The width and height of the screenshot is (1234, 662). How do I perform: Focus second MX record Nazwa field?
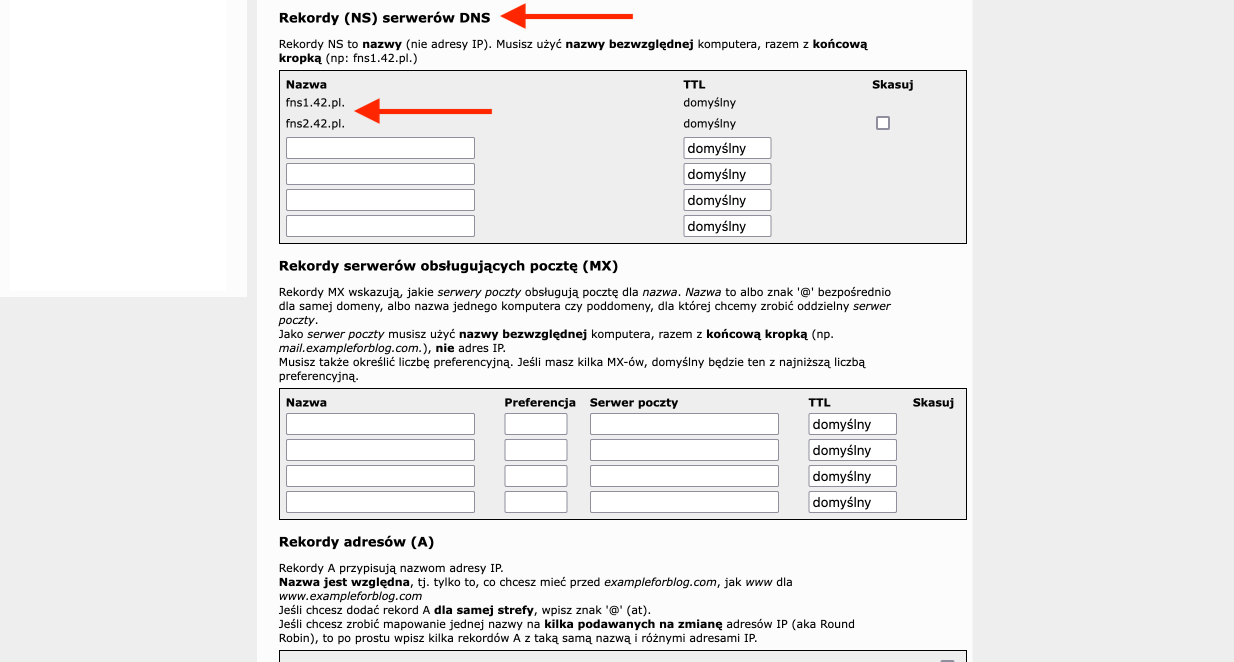[380, 450]
